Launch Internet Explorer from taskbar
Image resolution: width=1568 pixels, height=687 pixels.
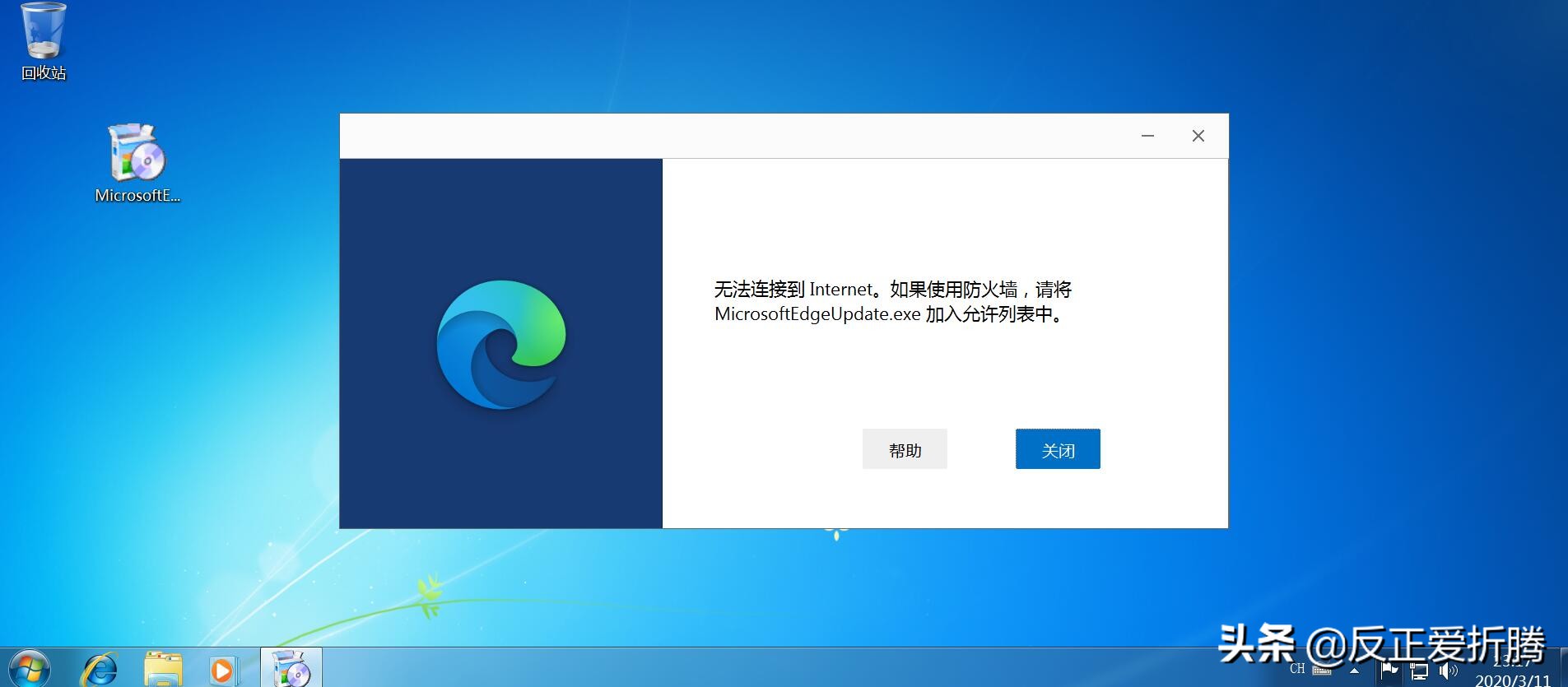100,670
